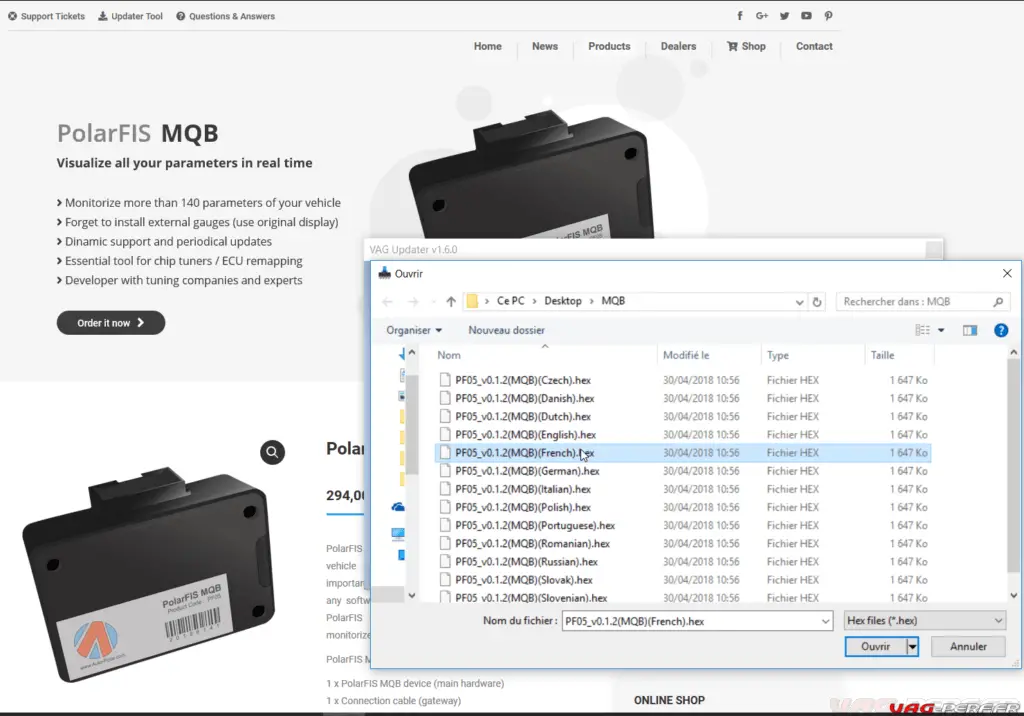Go to Contact in site navigation
Screen dimensions: 1024x716
tap(814, 46)
